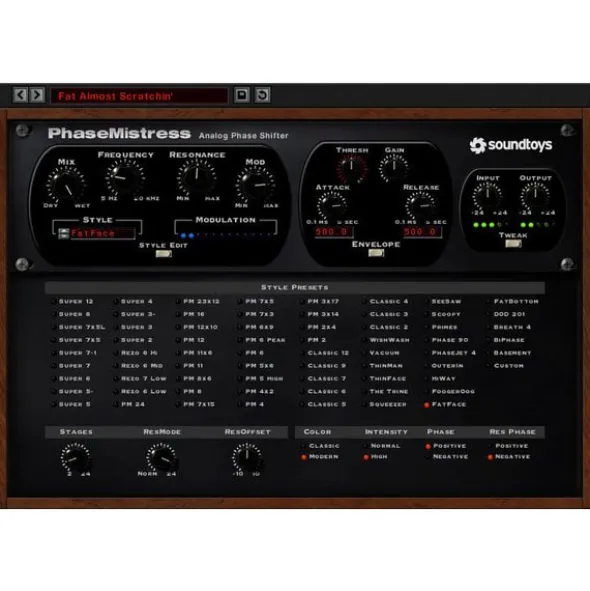This screenshot has width=590, height=591.
Task: Click the Gain knob
Action: pos(394,167)
